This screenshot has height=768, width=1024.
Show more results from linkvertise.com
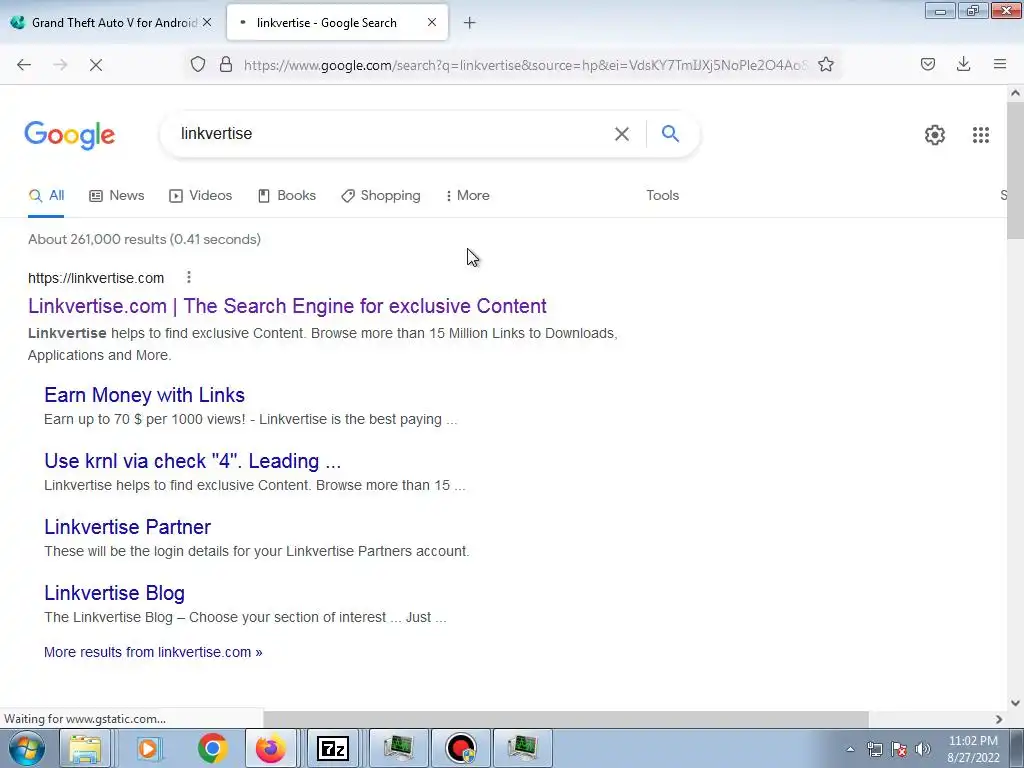coord(153,652)
